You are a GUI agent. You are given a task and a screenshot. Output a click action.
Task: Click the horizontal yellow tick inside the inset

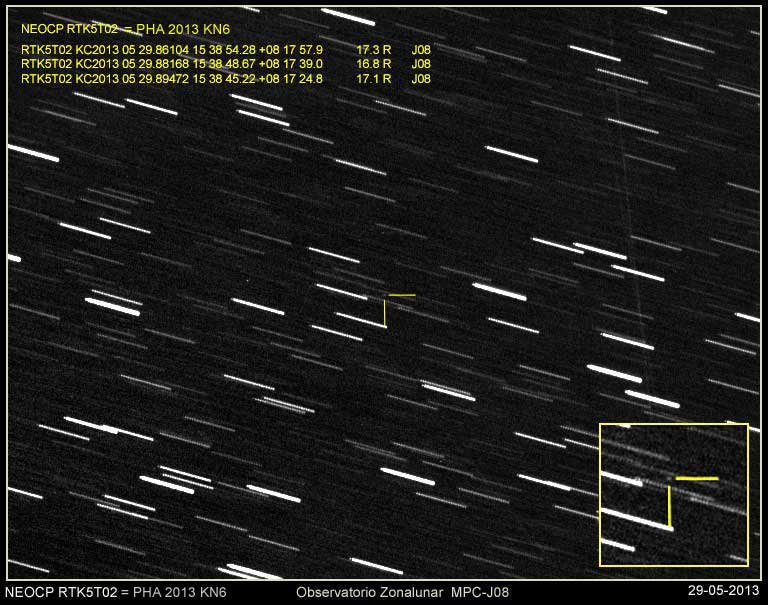click(x=697, y=479)
